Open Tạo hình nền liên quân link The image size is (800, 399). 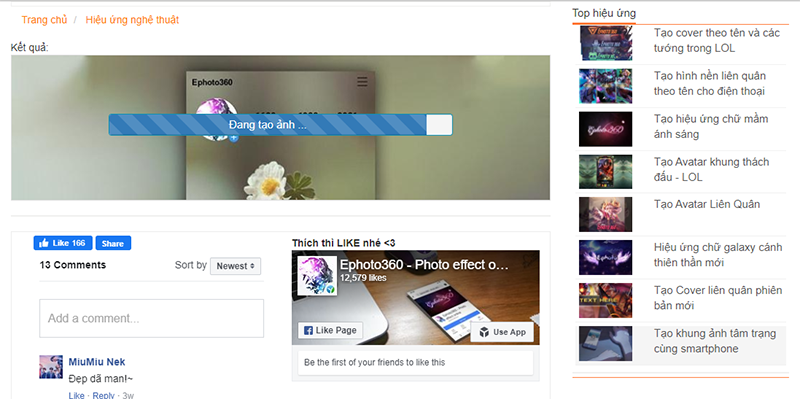coord(710,84)
